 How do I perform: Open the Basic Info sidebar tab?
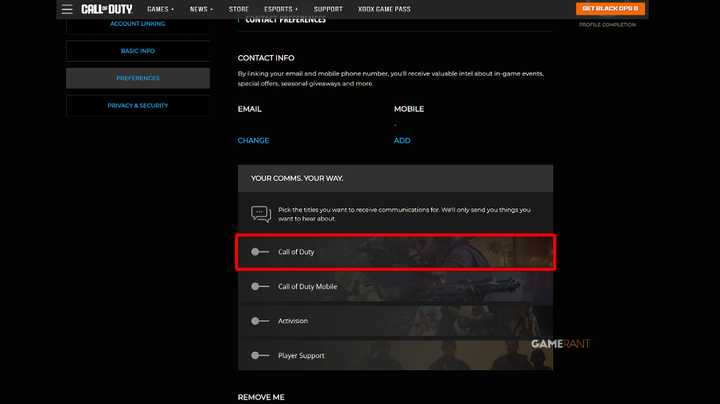click(138, 50)
